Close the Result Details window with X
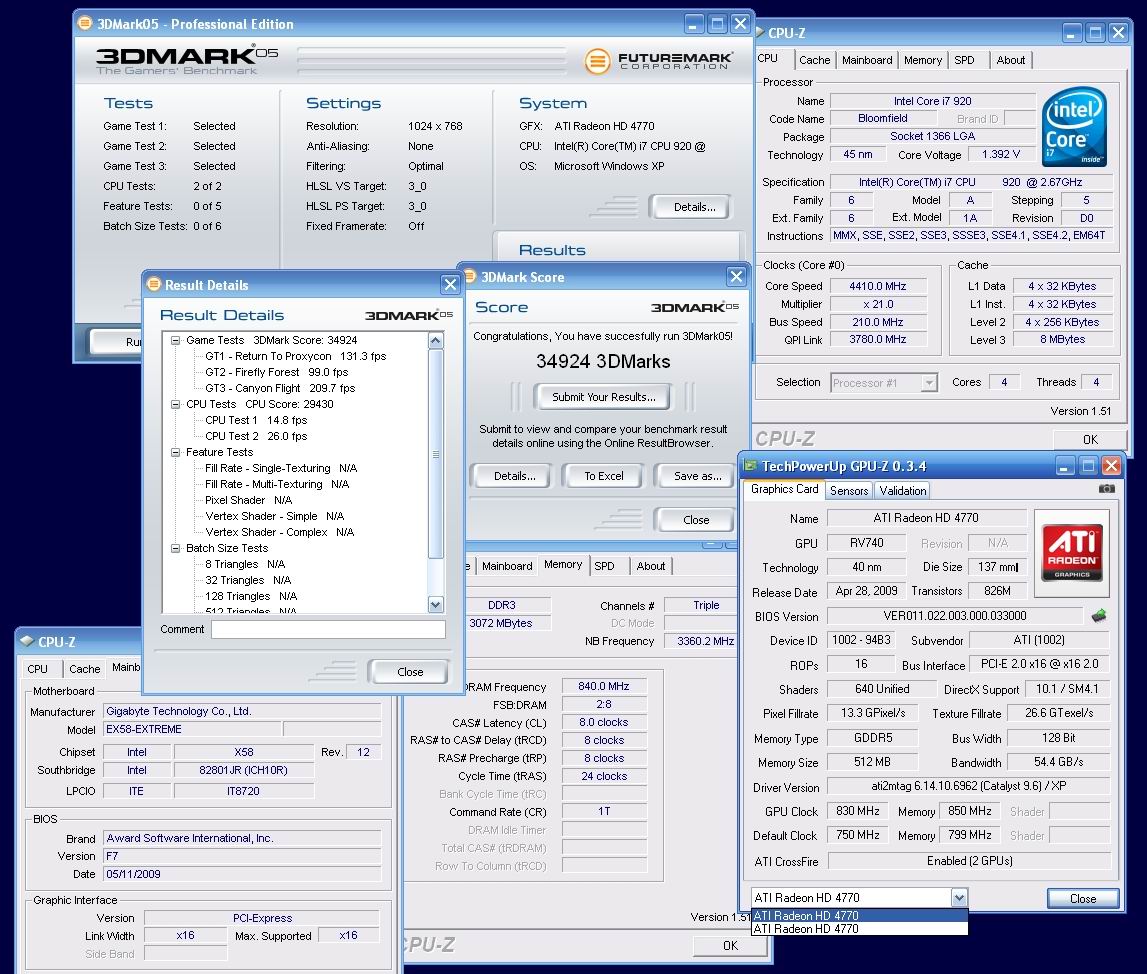 pyautogui.click(x=450, y=284)
